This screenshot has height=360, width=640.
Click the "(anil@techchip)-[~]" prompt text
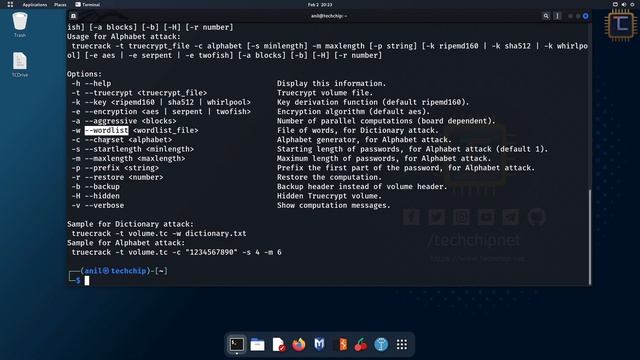pos(124,271)
